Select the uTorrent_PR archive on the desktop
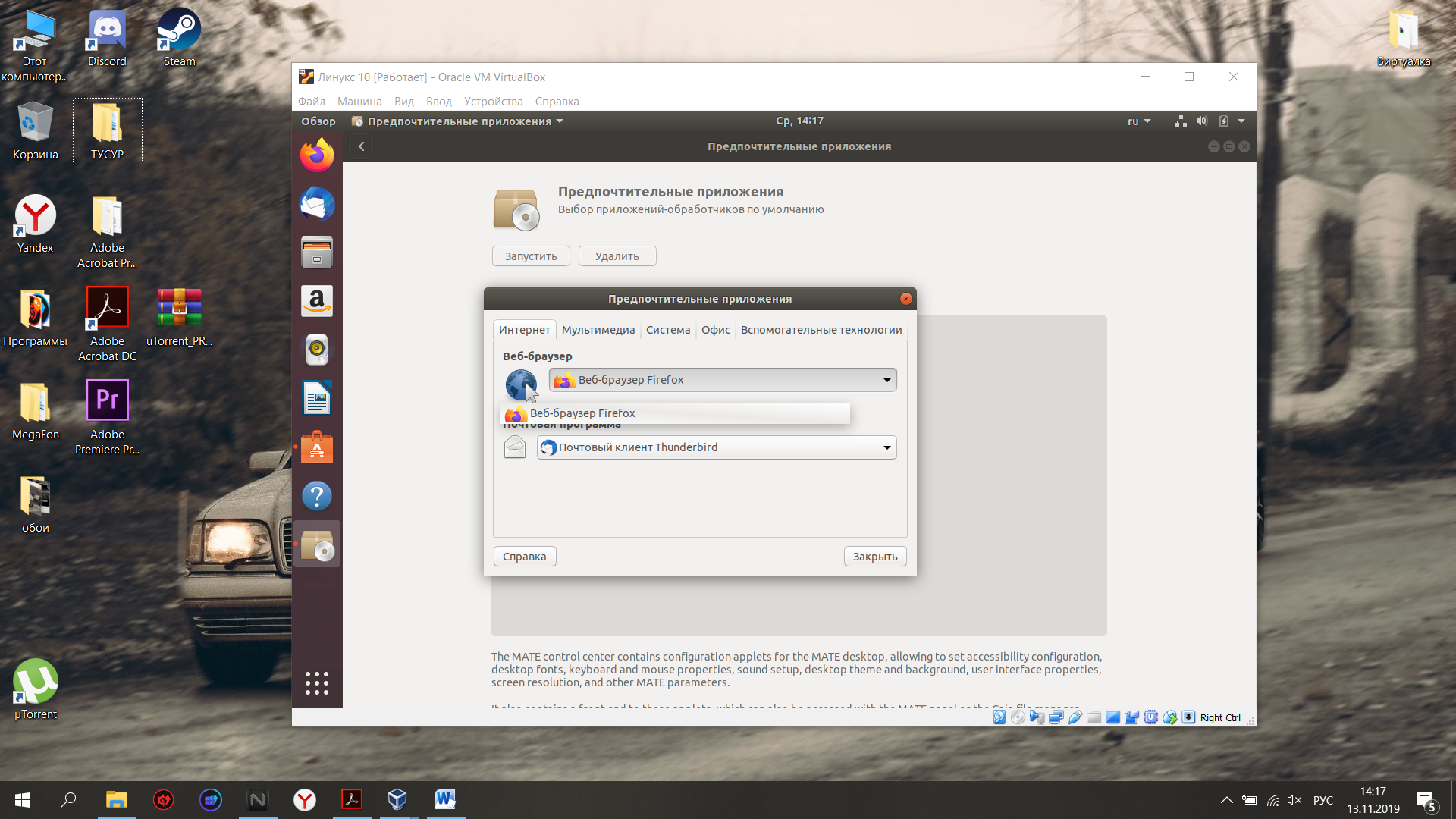The height and width of the screenshot is (819, 1456). [179, 317]
